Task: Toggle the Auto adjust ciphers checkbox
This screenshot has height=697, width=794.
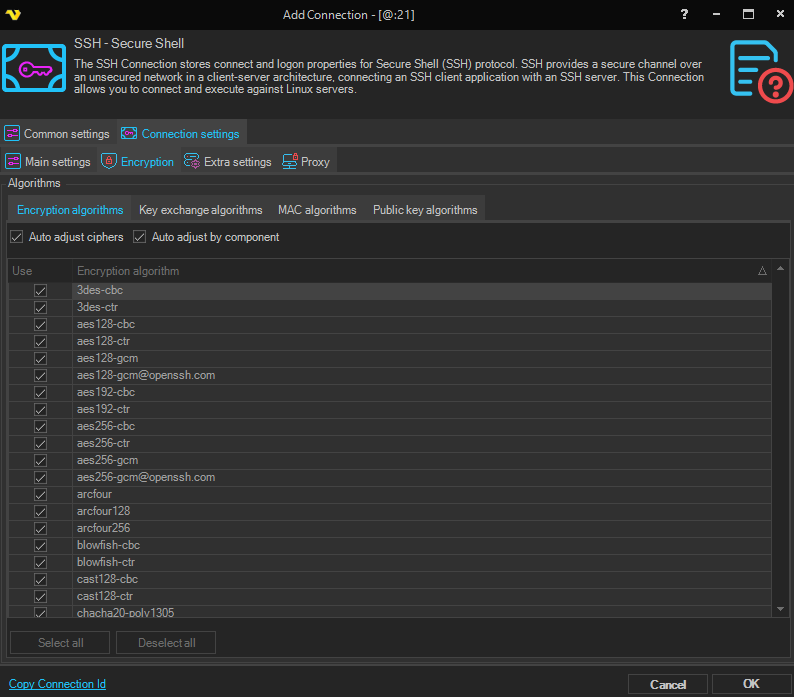Action: 17,237
